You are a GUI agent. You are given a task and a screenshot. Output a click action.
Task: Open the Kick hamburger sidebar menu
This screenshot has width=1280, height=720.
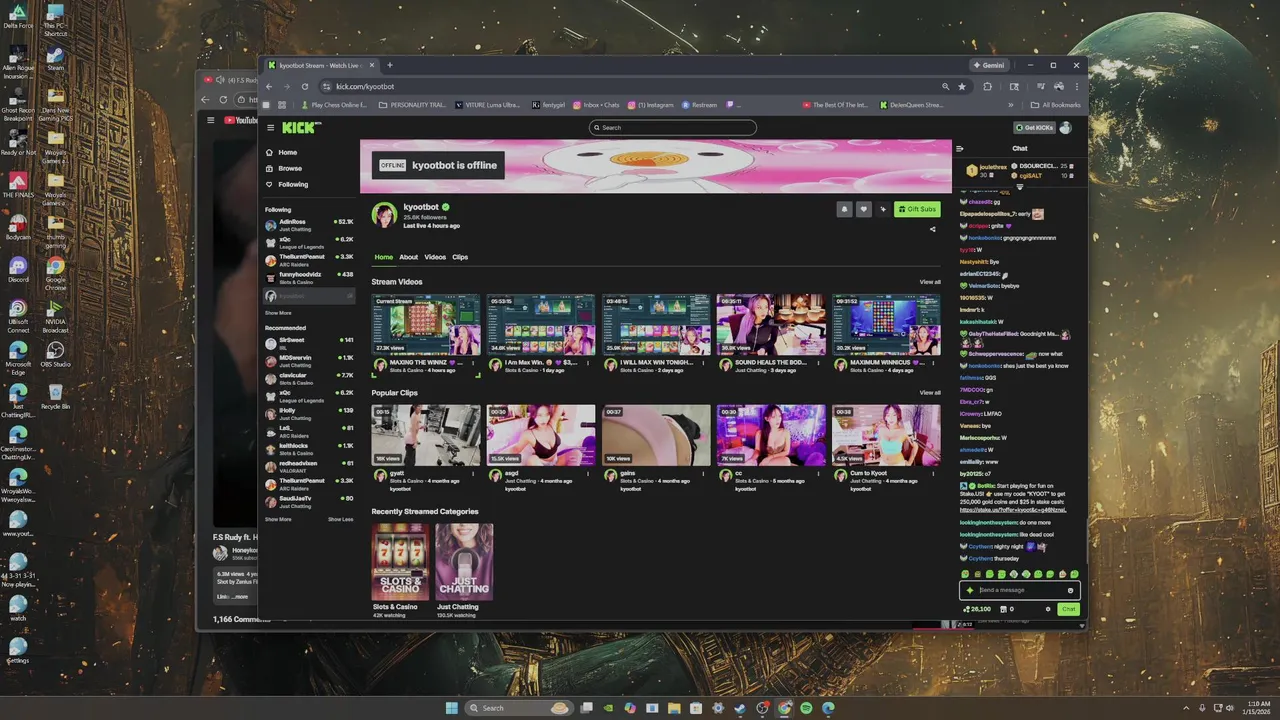pos(270,128)
